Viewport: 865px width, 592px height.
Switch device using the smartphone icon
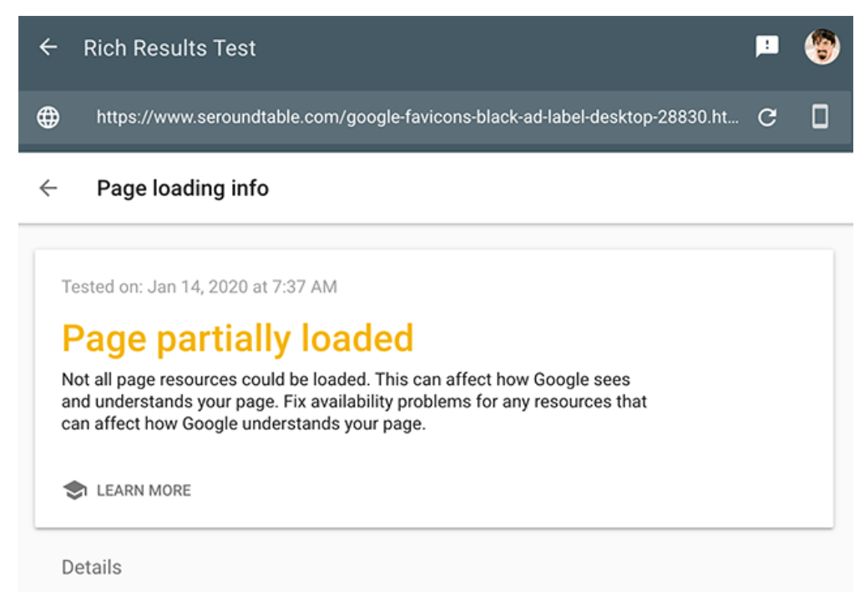(x=820, y=117)
